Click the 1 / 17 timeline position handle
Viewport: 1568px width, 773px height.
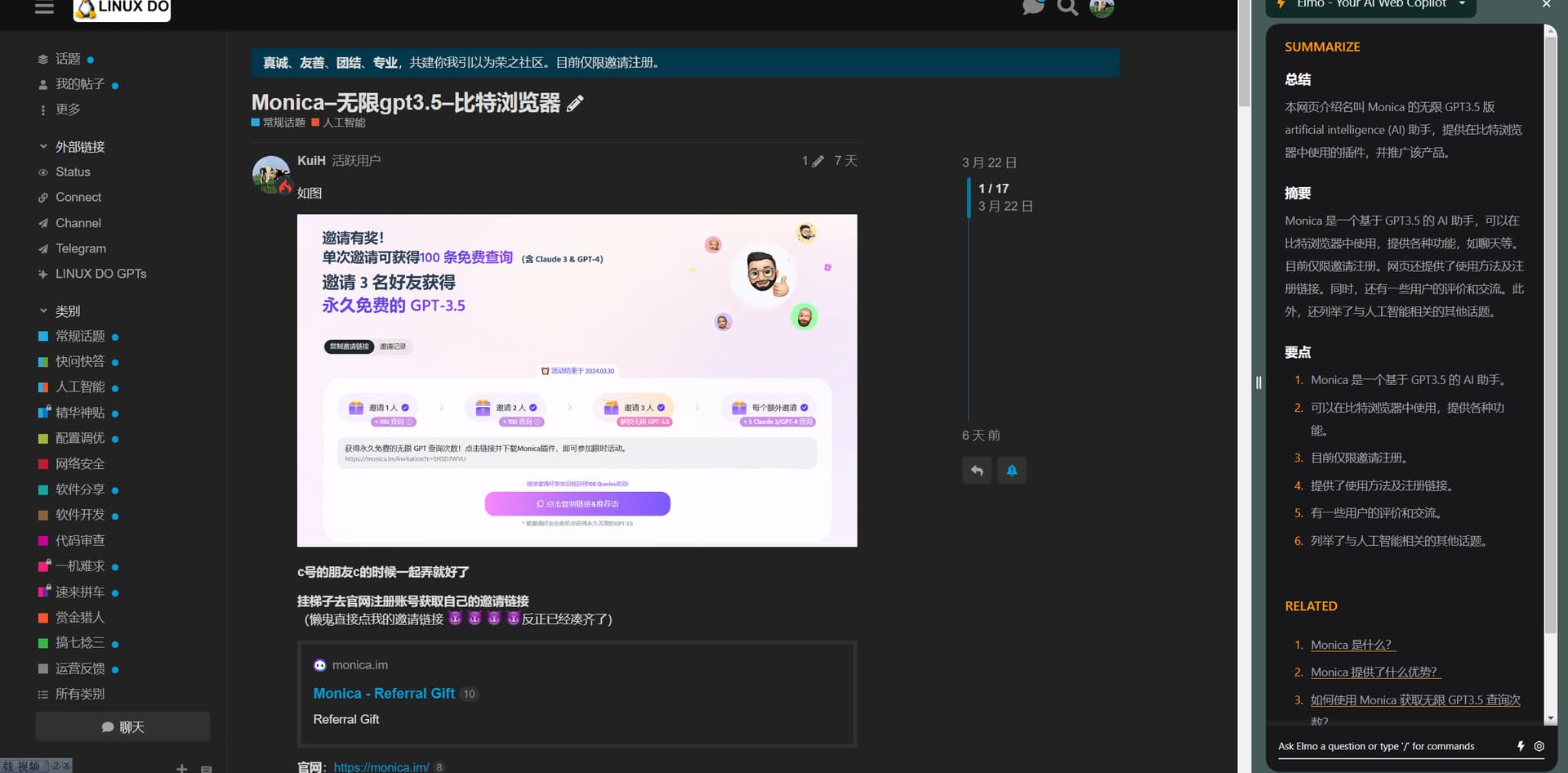coord(994,189)
